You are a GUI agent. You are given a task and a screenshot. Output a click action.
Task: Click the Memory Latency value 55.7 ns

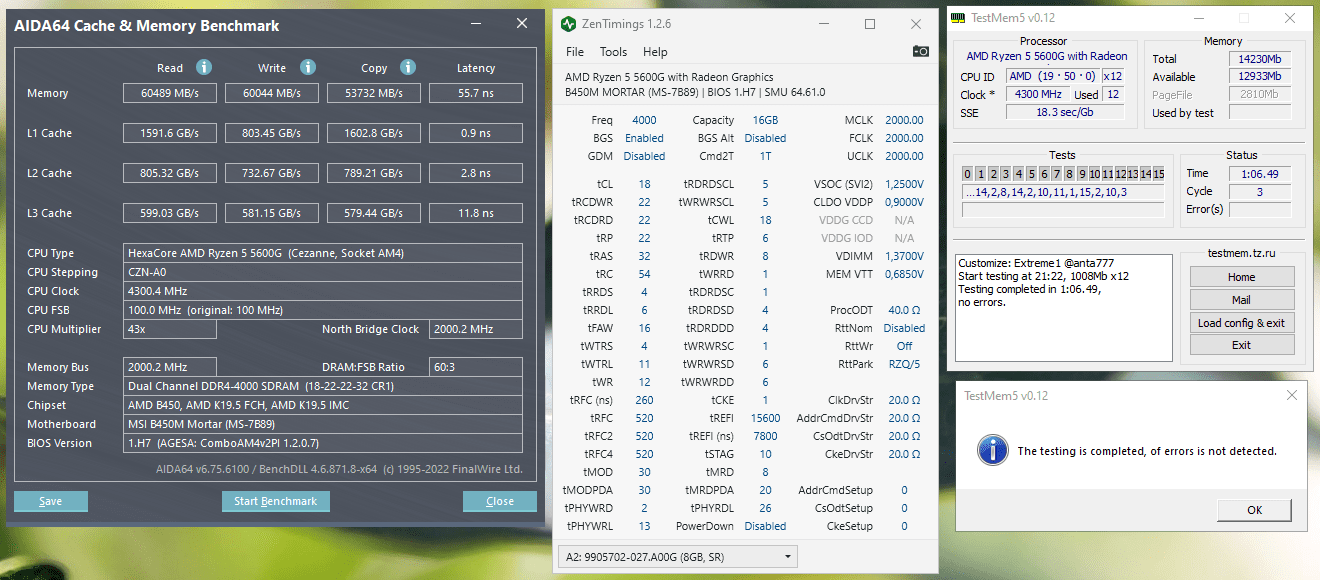pos(476,93)
